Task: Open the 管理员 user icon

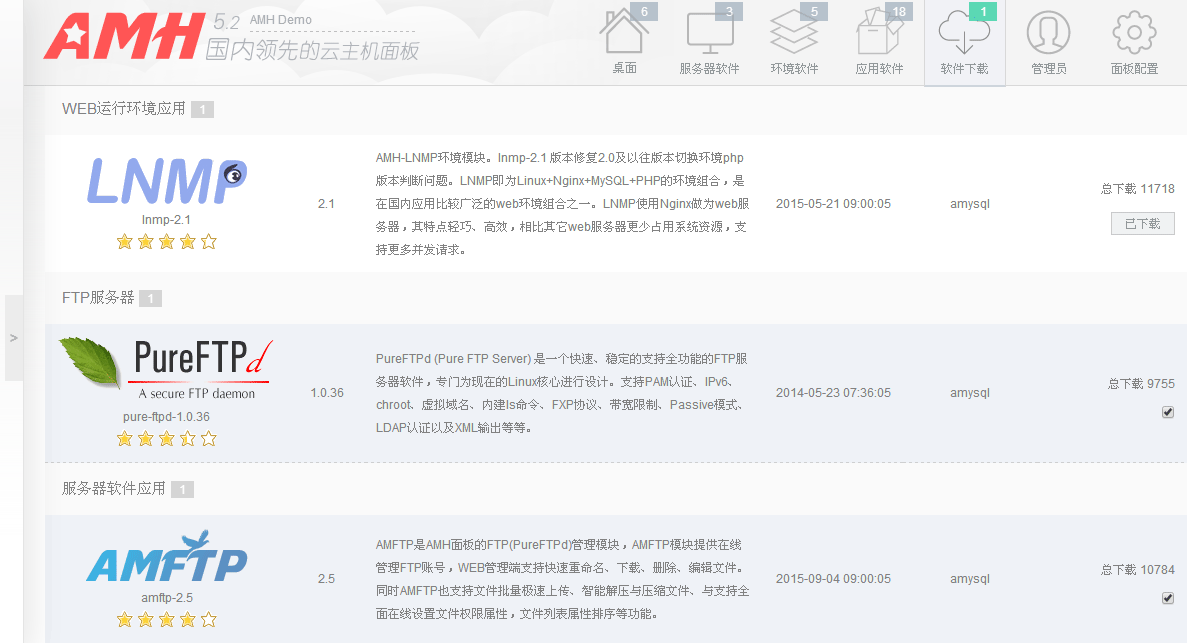Action: point(1048,33)
